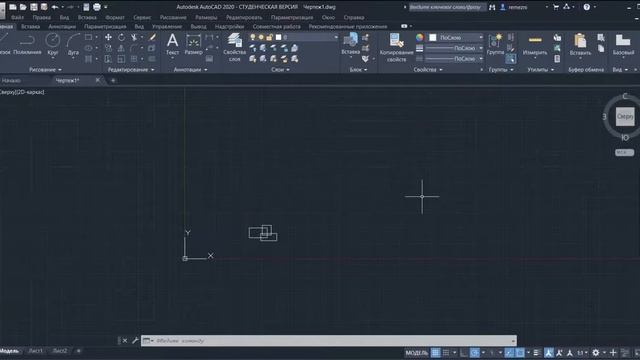Click the customization wrench next to command line
Viewport: 640px width, 360px height.
pos(135,340)
